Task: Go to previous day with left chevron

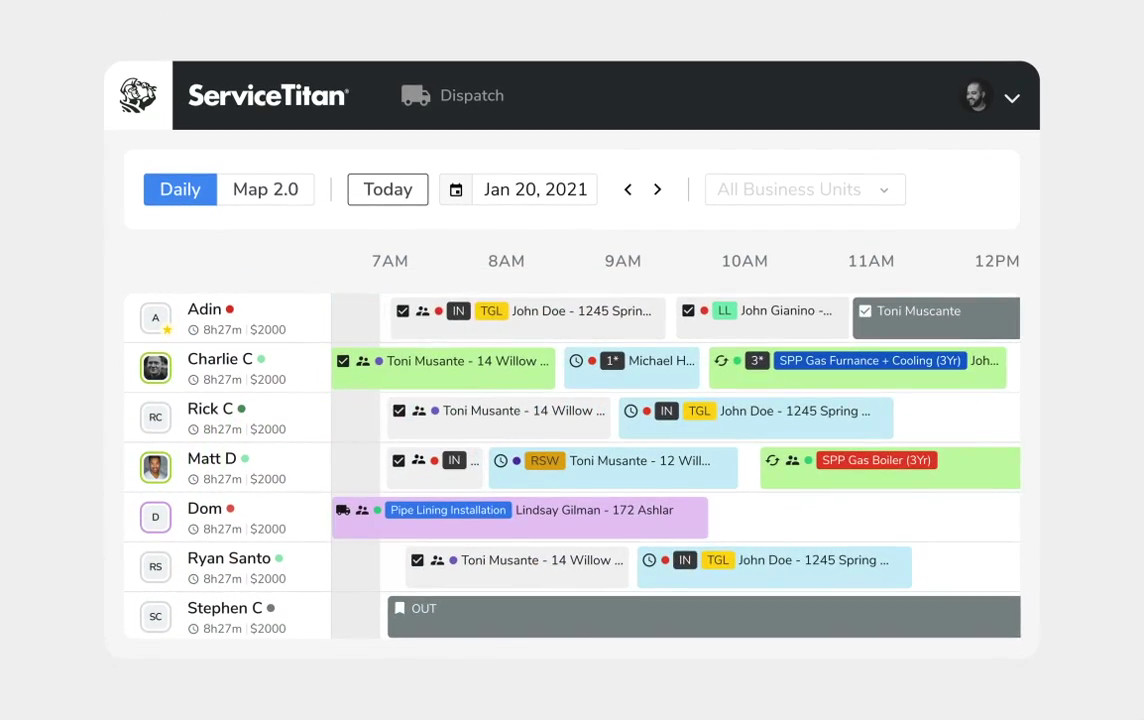Action: tap(627, 190)
